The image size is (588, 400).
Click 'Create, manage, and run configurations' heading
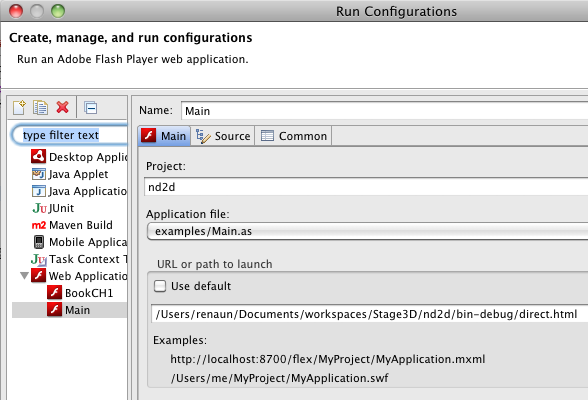pos(130,38)
